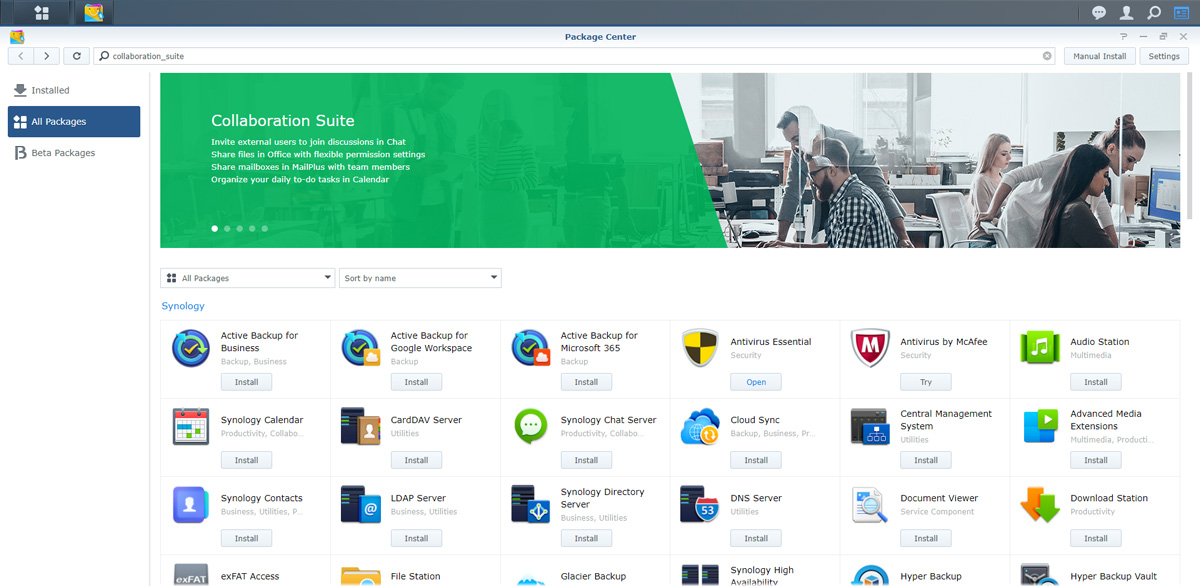Open Package Center Settings
Image resolution: width=1200 pixels, height=586 pixels.
point(1164,56)
